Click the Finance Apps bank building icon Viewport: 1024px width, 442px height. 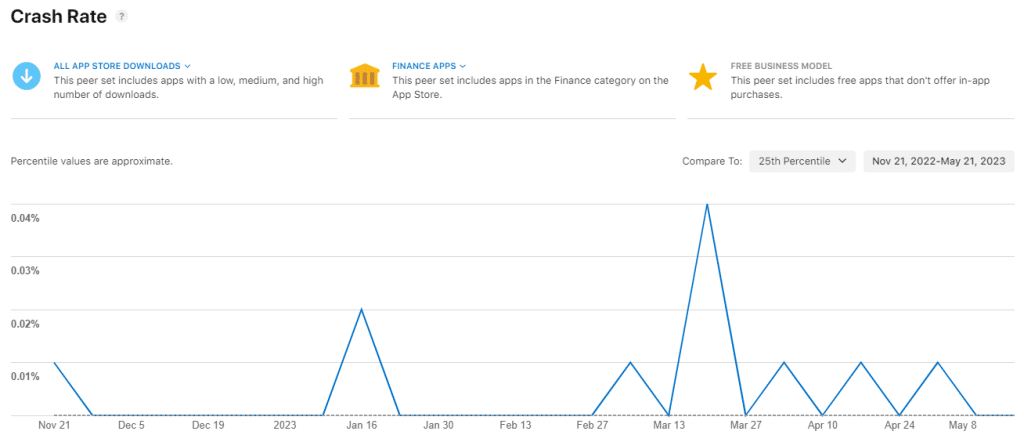pos(364,77)
